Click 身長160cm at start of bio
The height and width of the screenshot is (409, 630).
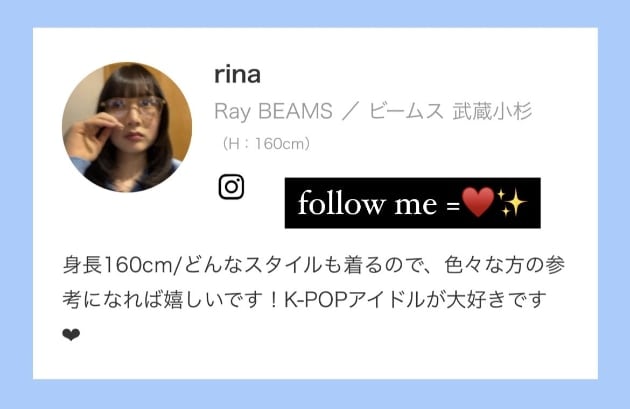pyautogui.click(x=119, y=265)
